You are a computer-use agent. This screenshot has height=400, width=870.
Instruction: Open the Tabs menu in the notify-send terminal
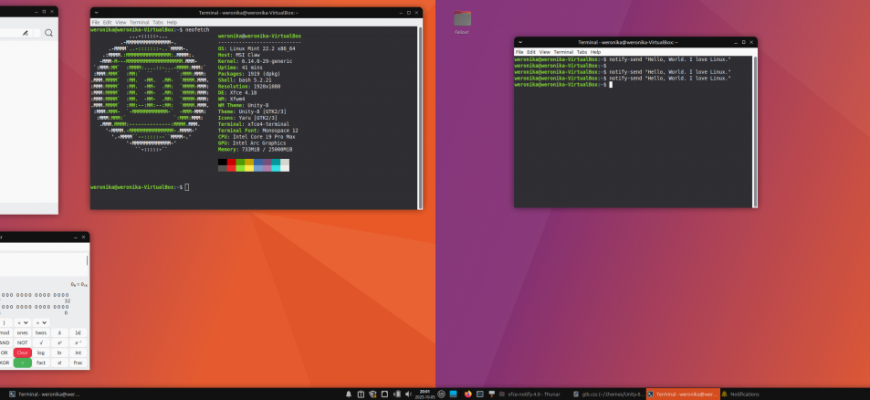(x=581, y=51)
